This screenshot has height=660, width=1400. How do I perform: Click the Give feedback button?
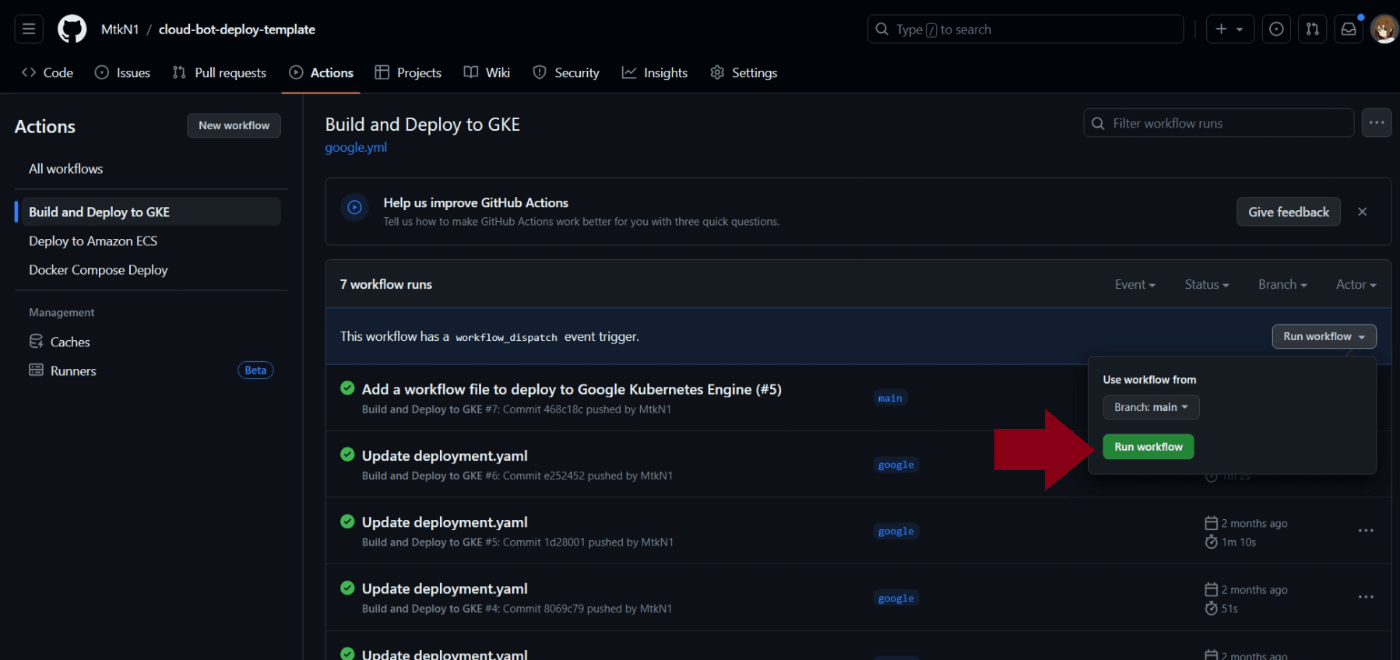1289,212
